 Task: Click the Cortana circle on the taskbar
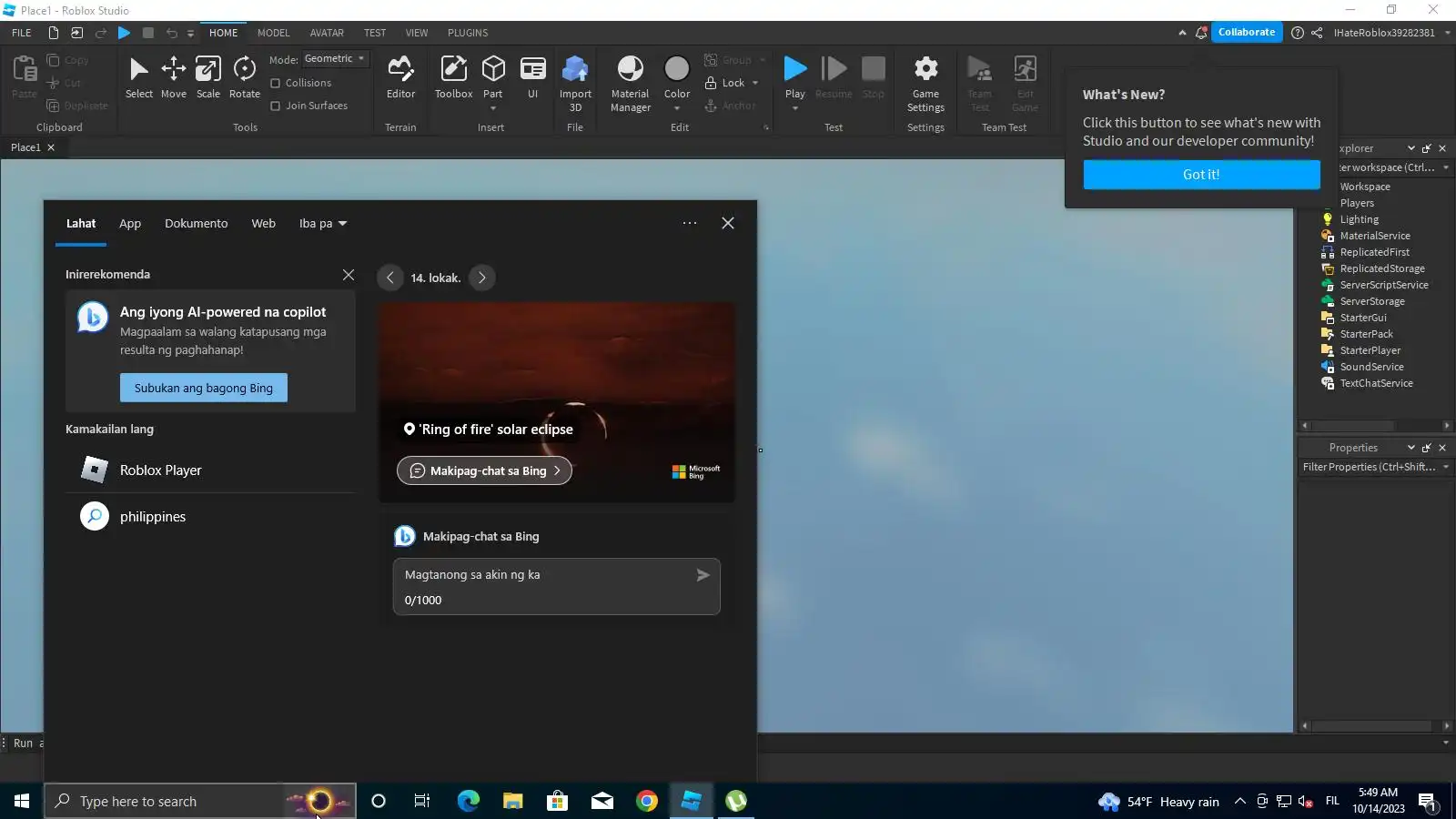379,801
